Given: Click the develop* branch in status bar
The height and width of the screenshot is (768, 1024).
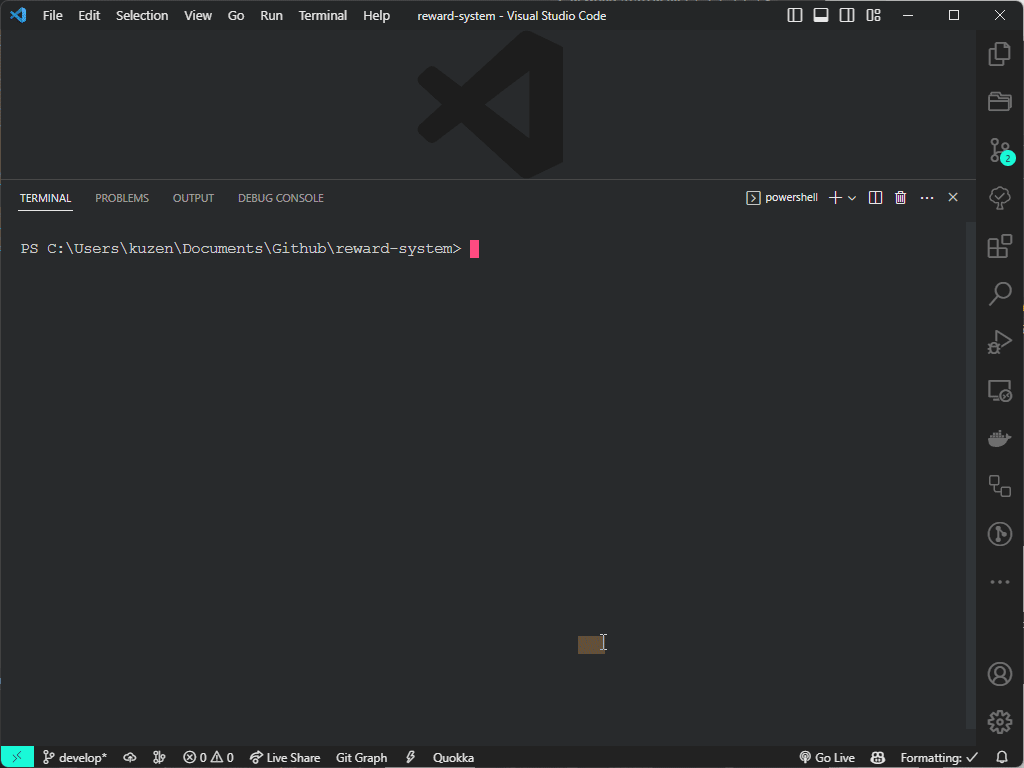Looking at the screenshot, I should pyautogui.click(x=74, y=758).
